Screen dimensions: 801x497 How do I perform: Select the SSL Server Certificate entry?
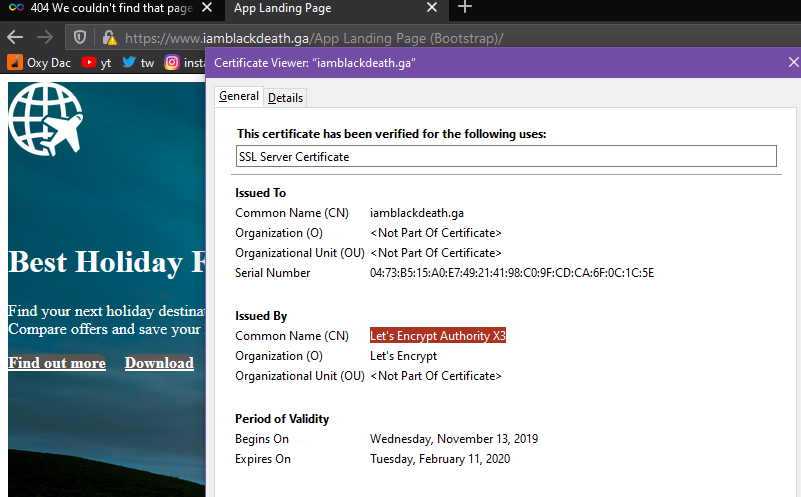[506, 156]
